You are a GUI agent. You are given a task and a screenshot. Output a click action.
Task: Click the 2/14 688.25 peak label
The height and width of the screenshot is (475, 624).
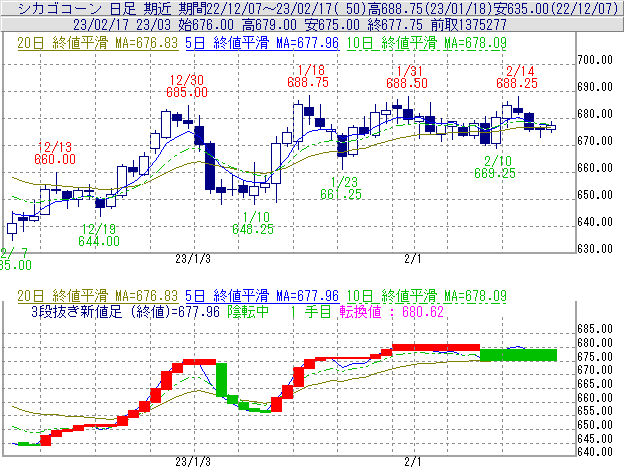point(517,77)
